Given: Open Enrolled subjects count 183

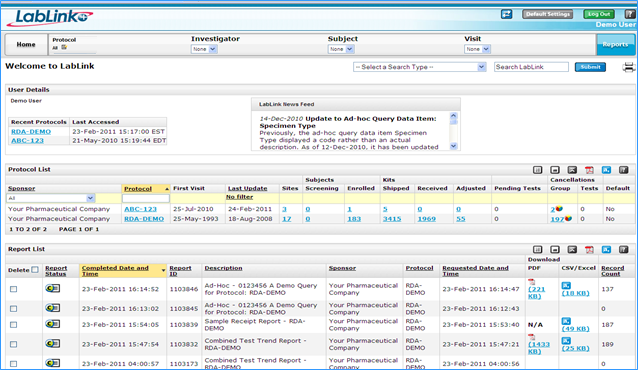Looking at the screenshot, I should point(354,219).
